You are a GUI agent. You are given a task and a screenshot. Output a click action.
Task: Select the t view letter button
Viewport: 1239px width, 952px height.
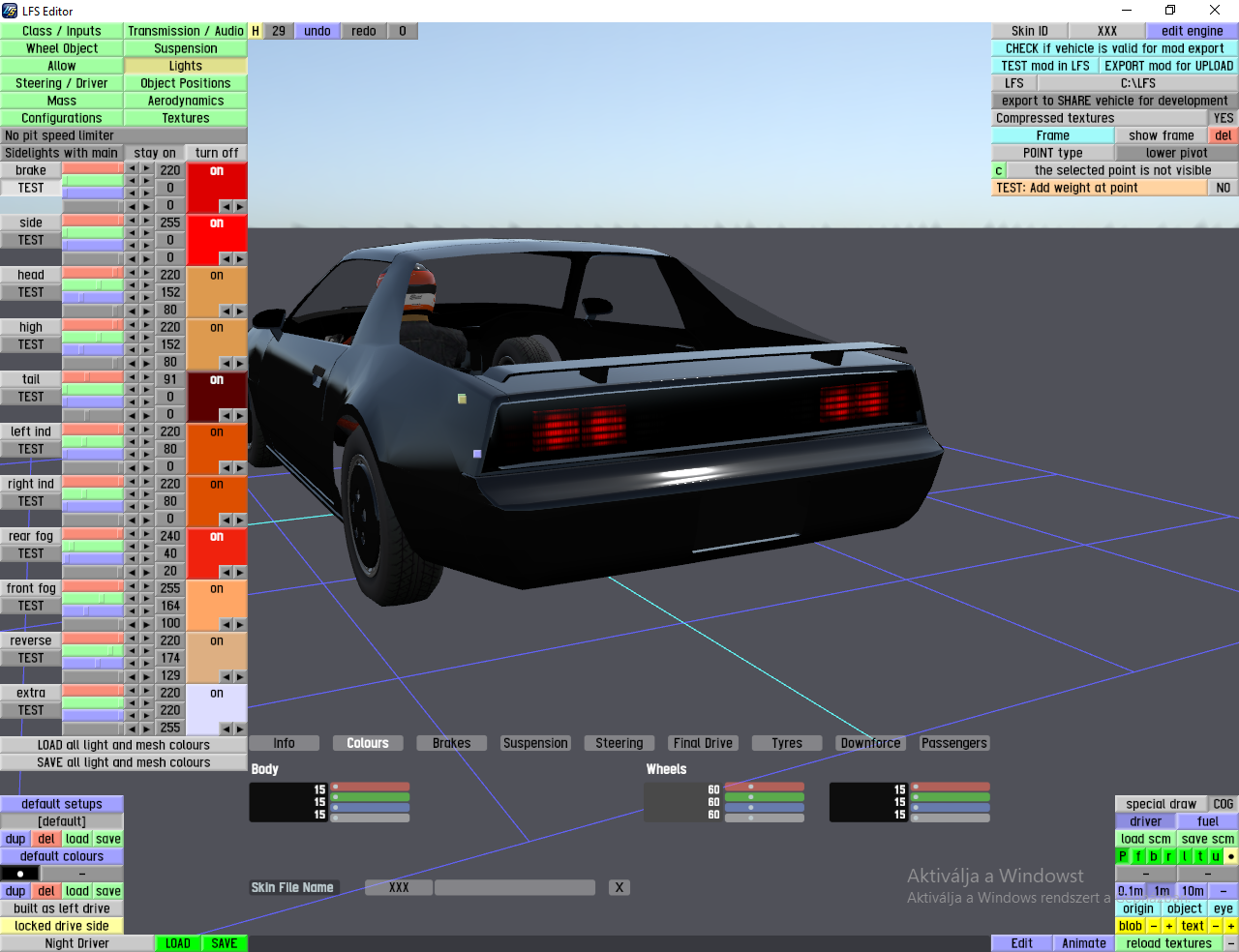[x=1200, y=856]
